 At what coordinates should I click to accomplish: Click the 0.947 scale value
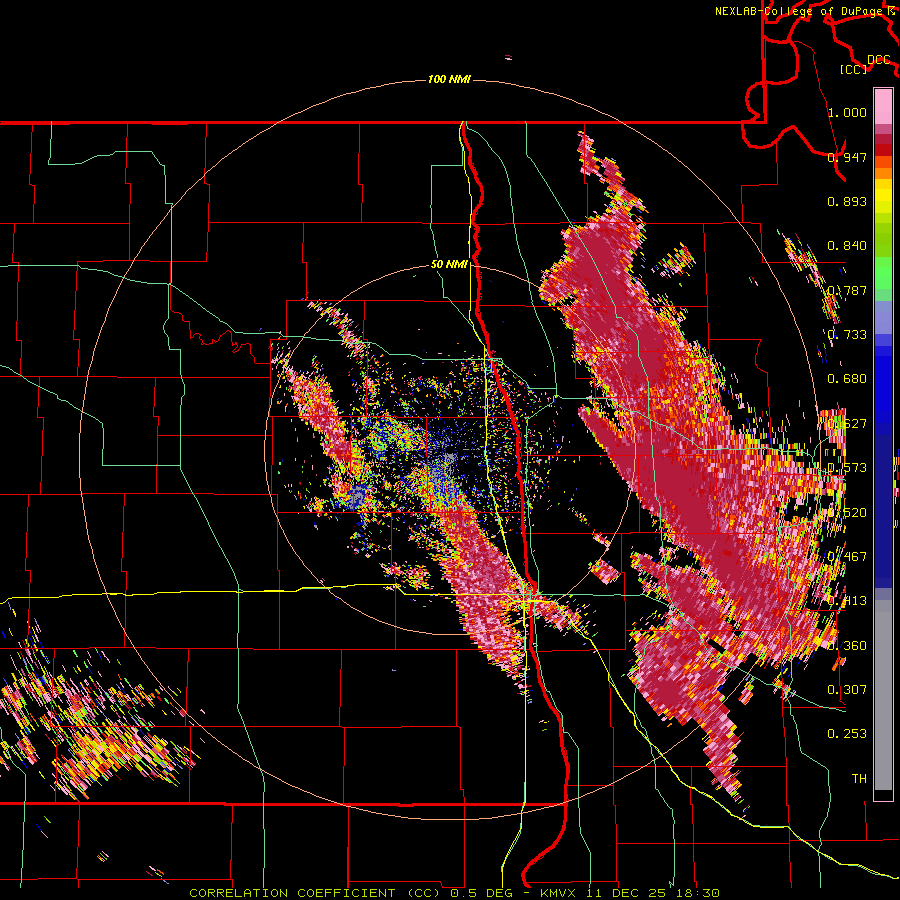[x=847, y=157]
